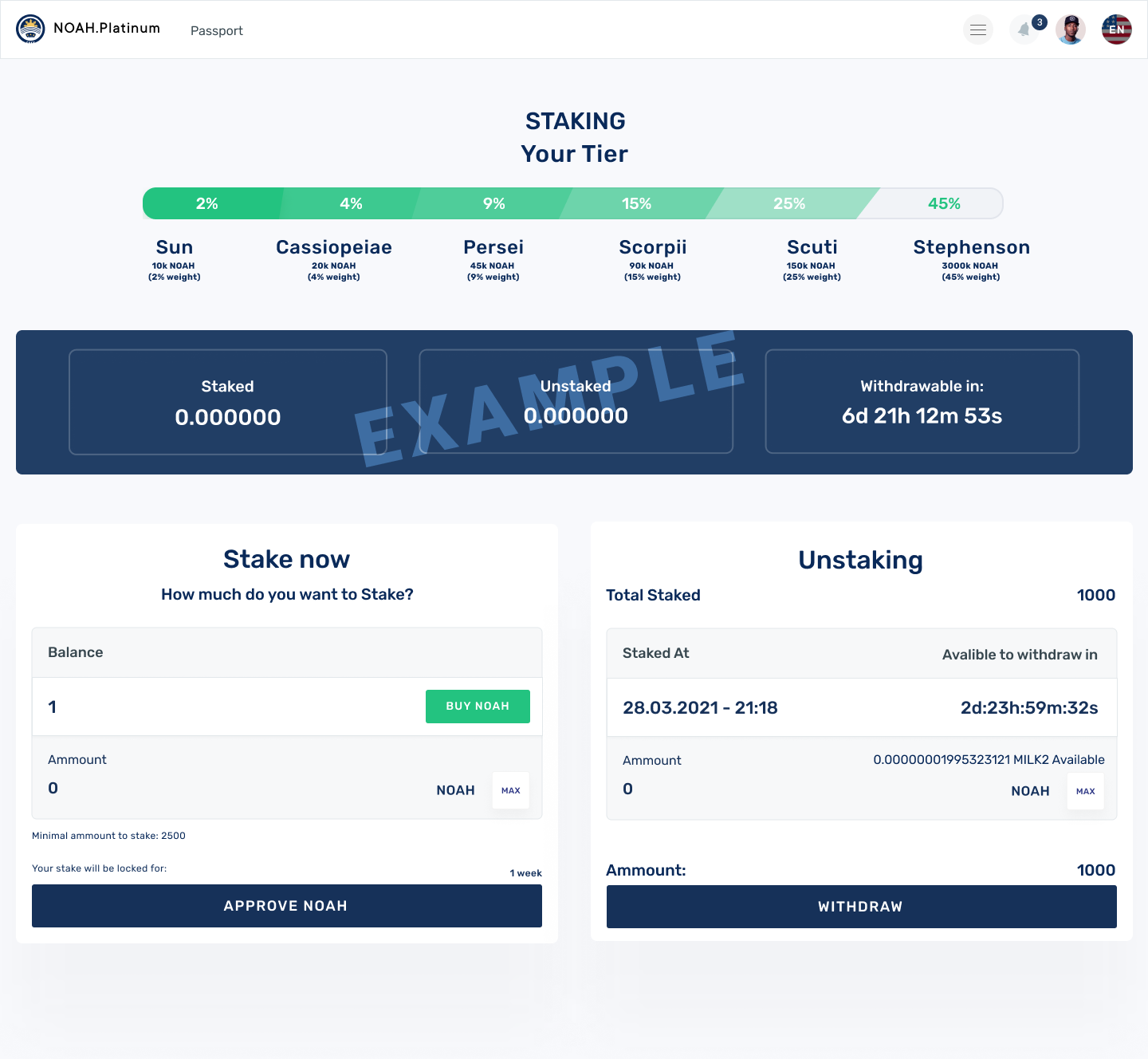This screenshot has width=1148, height=1059.
Task: Change language via the EN flag icon
Action: pyautogui.click(x=1117, y=30)
